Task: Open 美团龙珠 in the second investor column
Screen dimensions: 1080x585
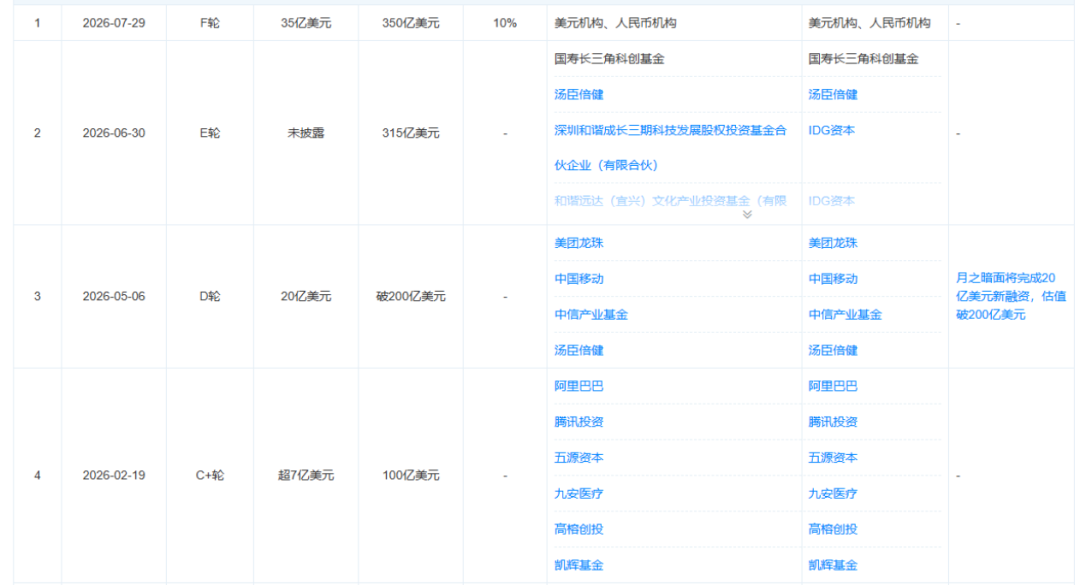Action: point(833,243)
